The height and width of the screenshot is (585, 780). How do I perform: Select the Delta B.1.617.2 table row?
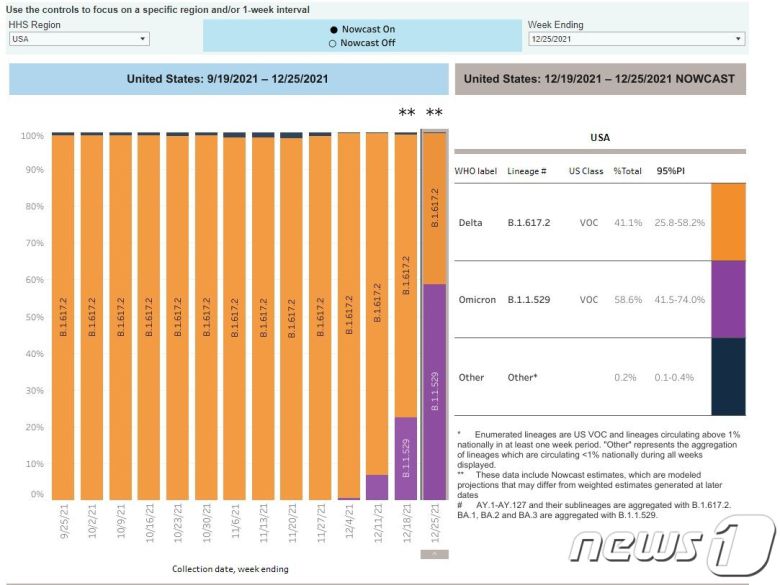point(580,222)
